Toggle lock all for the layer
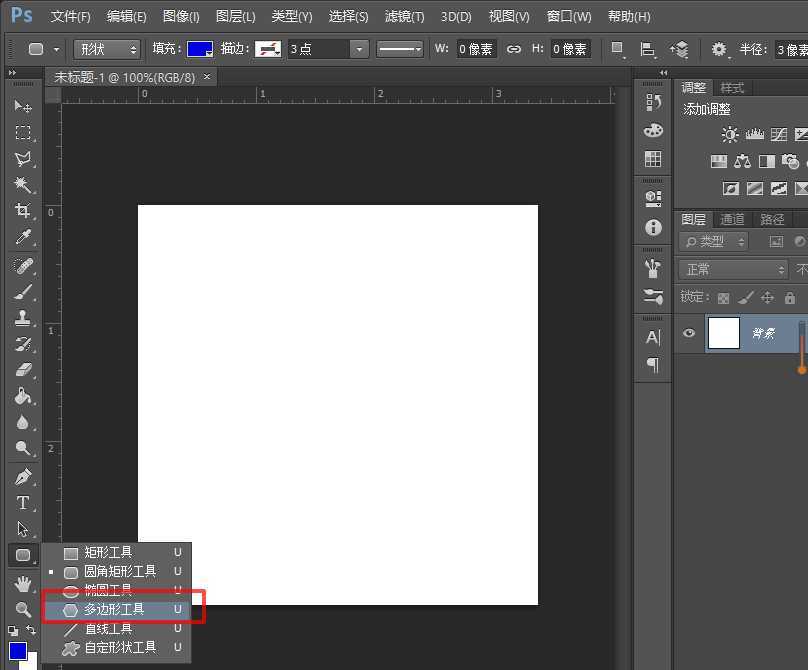The image size is (808, 670). [x=790, y=298]
